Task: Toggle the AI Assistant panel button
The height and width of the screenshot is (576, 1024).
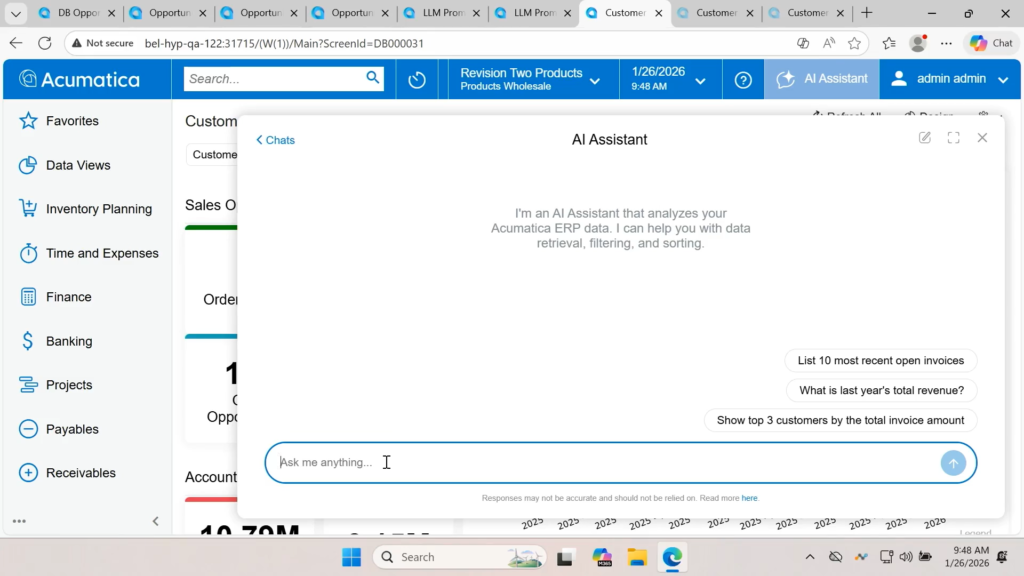Action: click(x=821, y=79)
